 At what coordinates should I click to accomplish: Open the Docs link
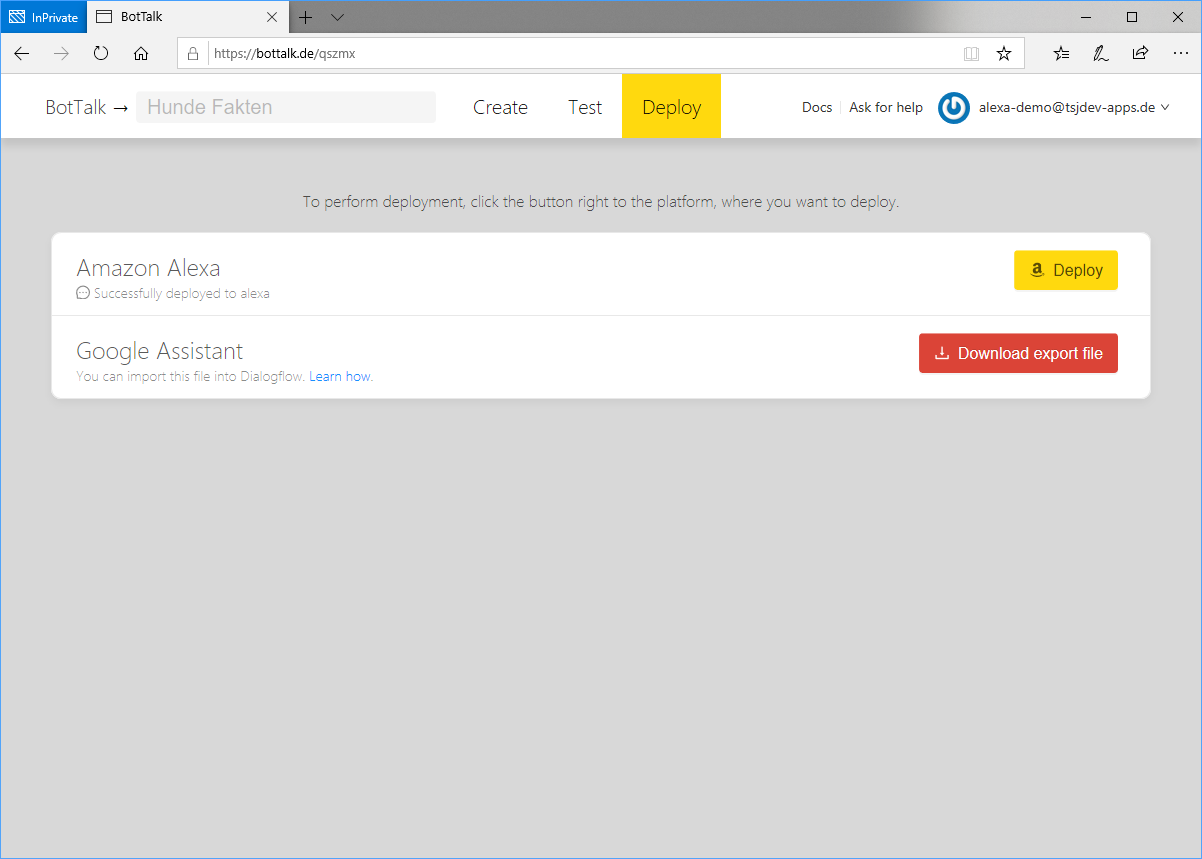coord(817,107)
